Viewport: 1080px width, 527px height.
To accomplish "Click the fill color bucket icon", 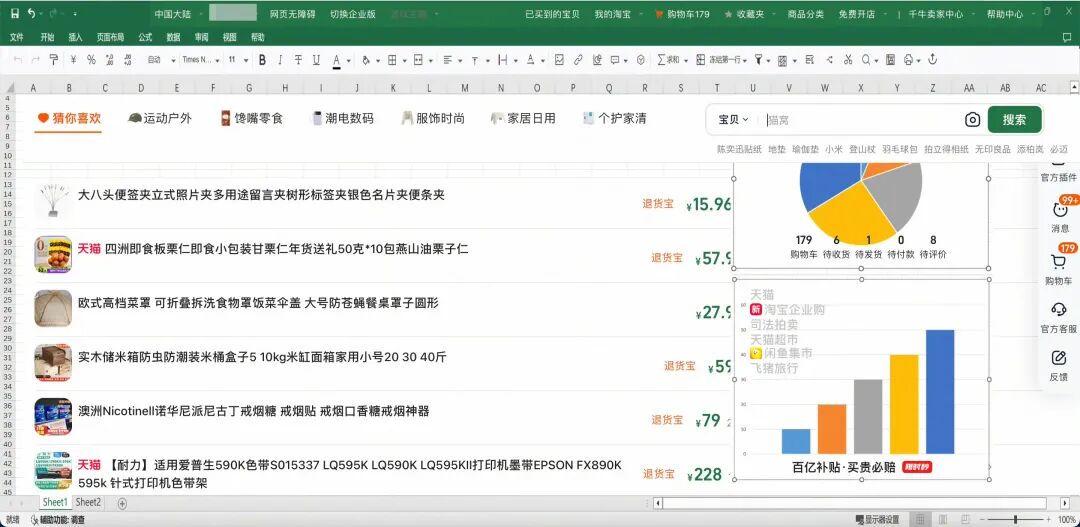I will tap(366, 60).
